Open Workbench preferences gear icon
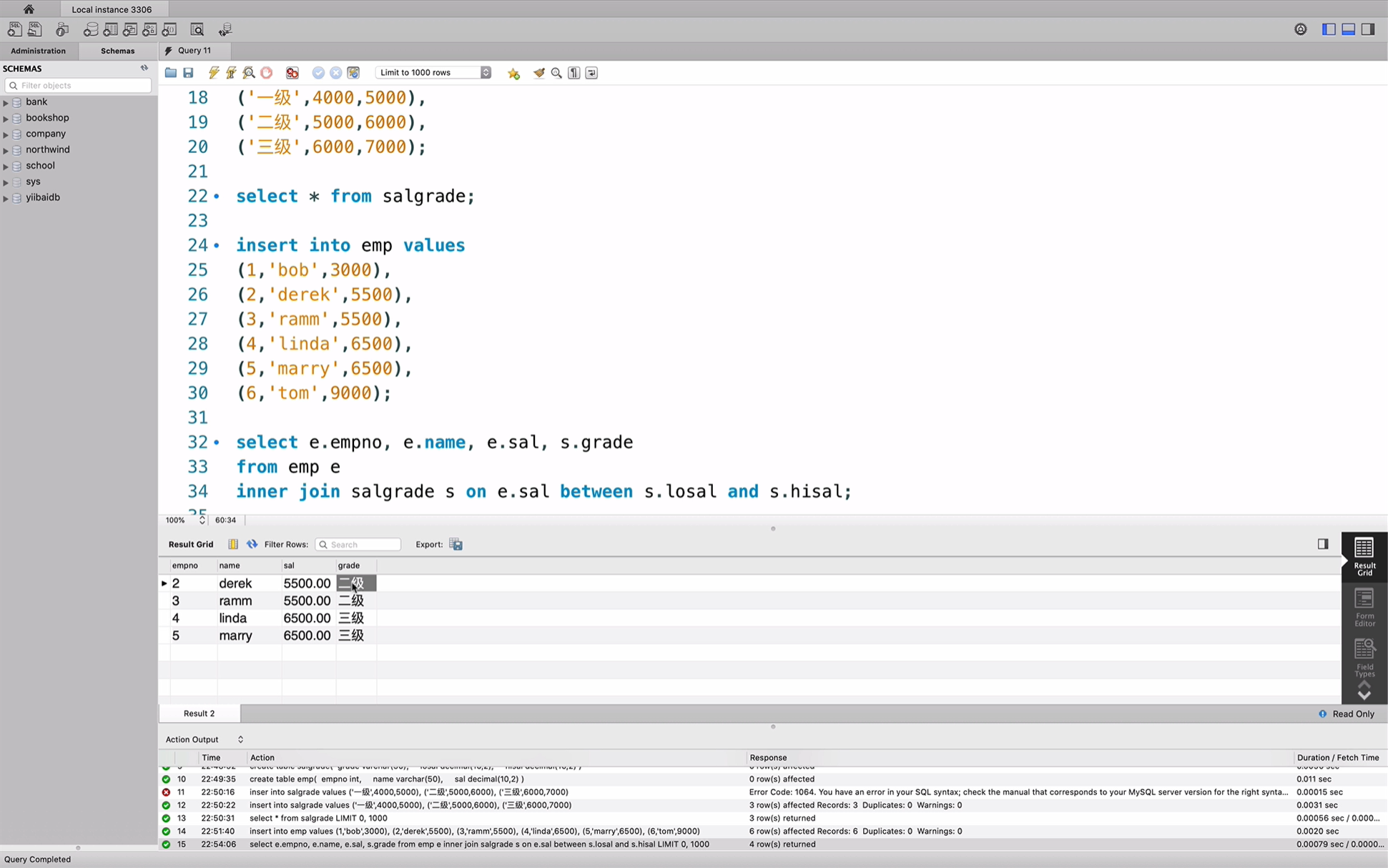1388x868 pixels. [x=1301, y=29]
